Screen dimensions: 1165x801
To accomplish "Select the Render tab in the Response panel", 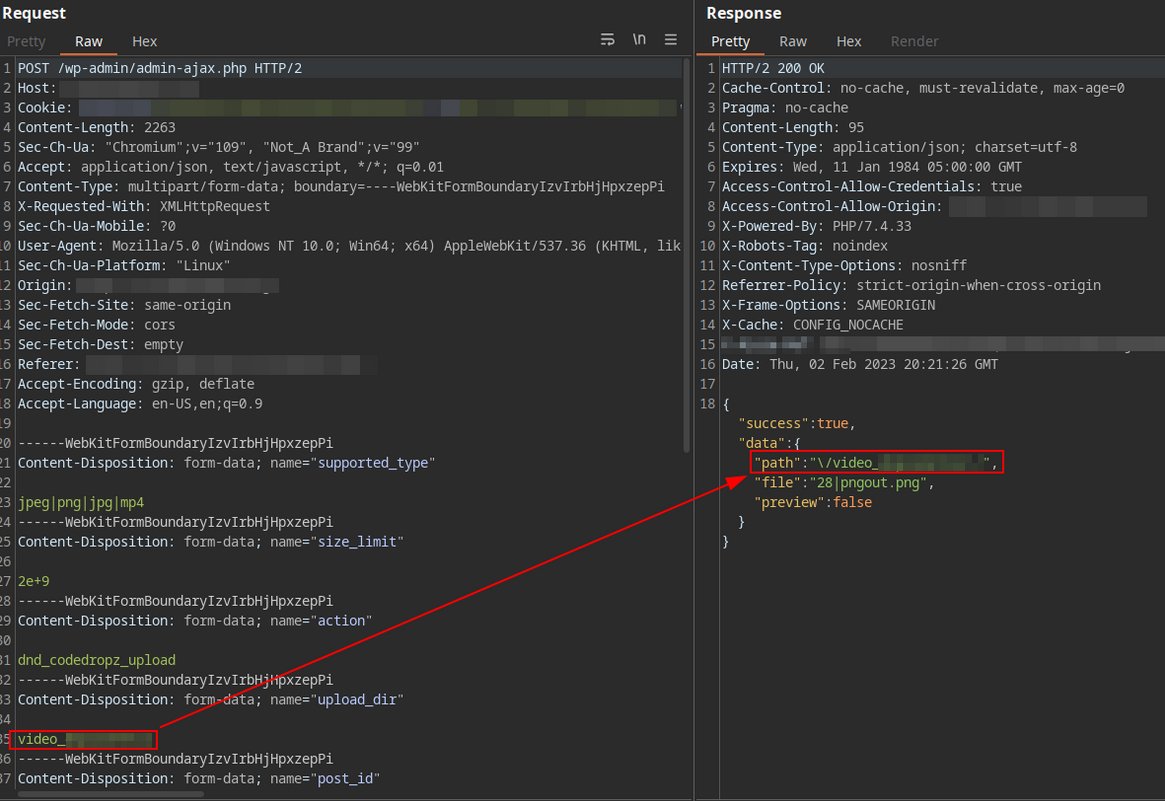I will (x=913, y=41).
